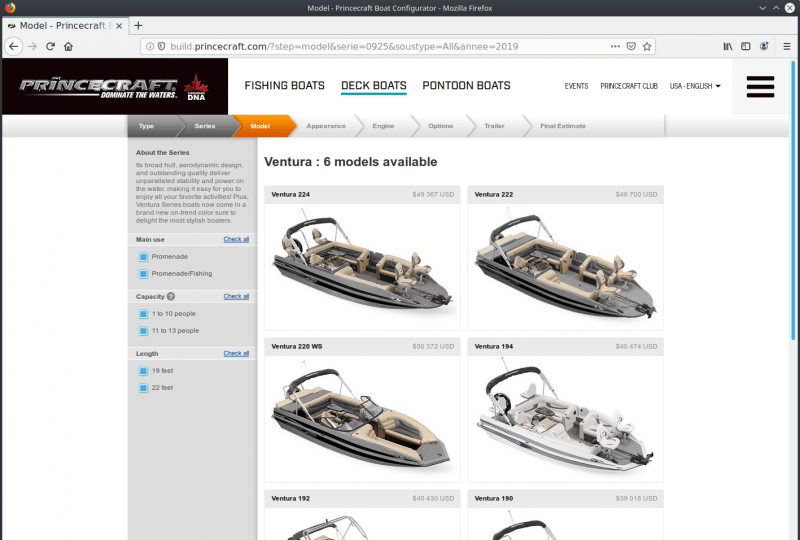
Task: Select the Ventura 222 boat image
Action: 565,266
